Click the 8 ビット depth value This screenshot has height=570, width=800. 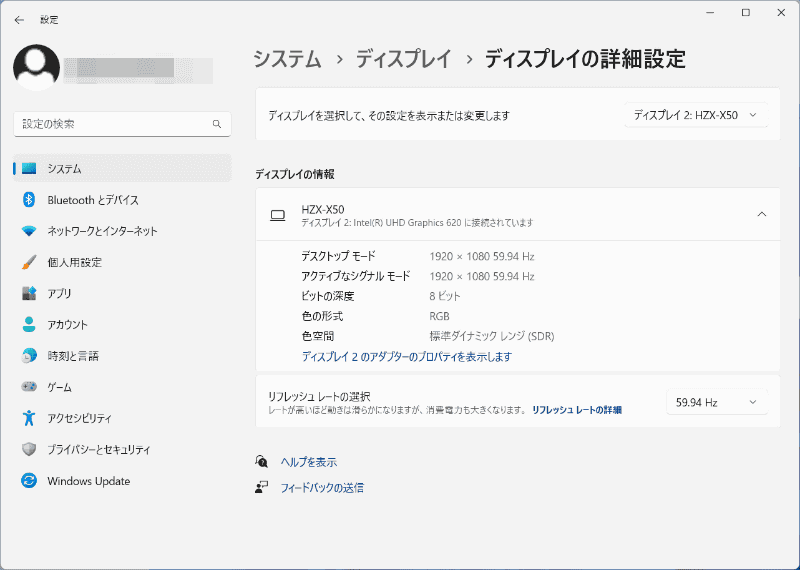click(x=445, y=296)
